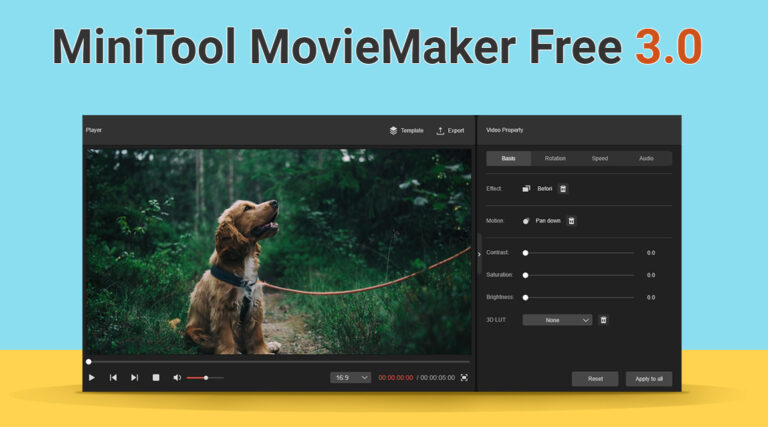Skip to previous frame icon
The image size is (768, 427).
click(x=113, y=378)
